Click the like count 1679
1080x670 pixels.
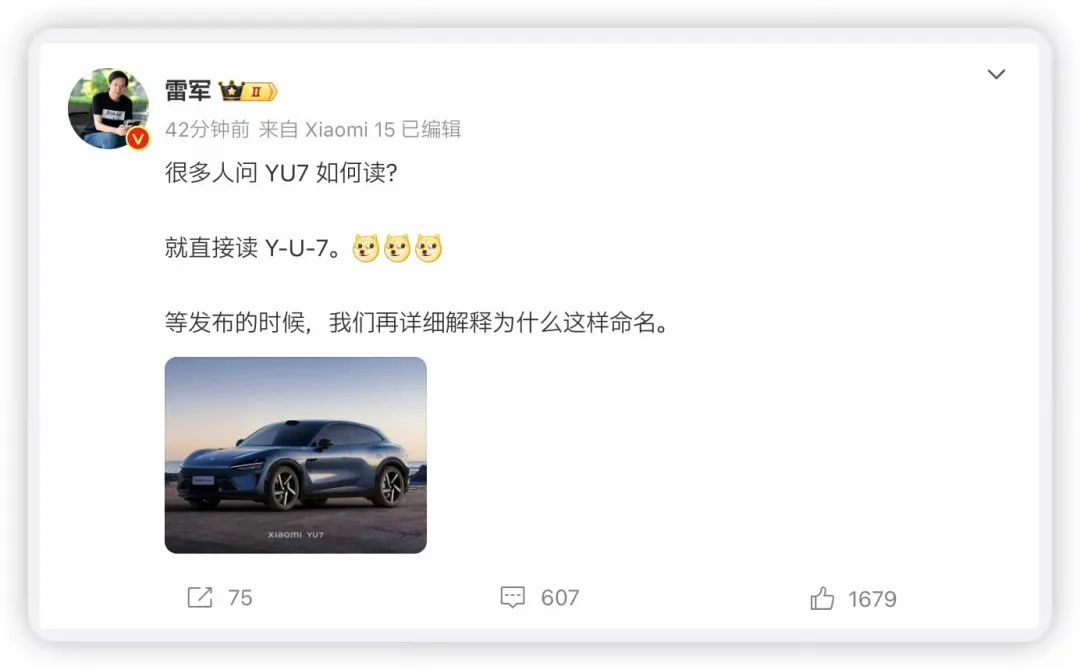click(872, 599)
